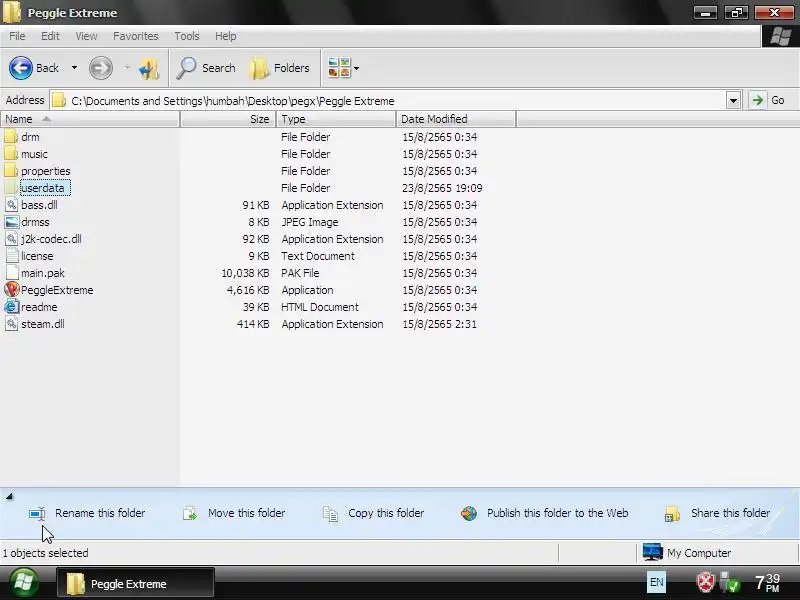Click properties folder icon

pyautogui.click(x=11, y=170)
